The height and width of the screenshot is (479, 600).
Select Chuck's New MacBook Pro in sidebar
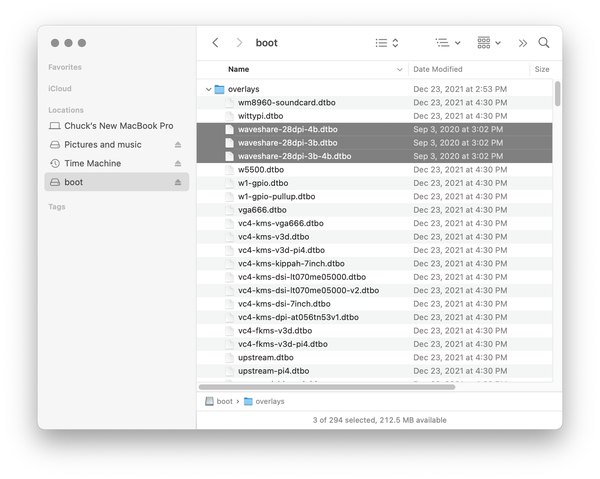tap(117, 126)
